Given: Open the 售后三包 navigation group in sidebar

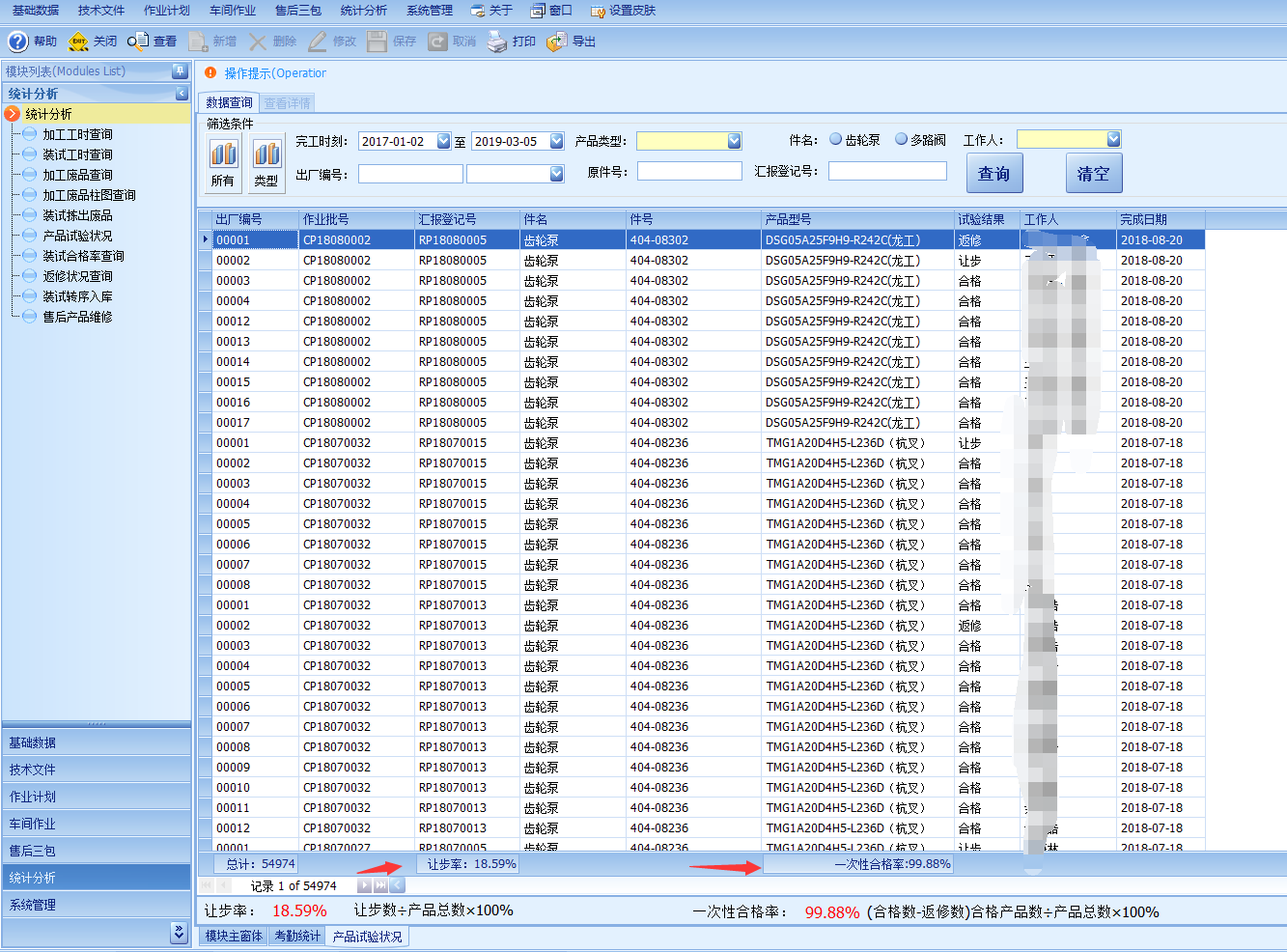Looking at the screenshot, I should (x=97, y=851).
